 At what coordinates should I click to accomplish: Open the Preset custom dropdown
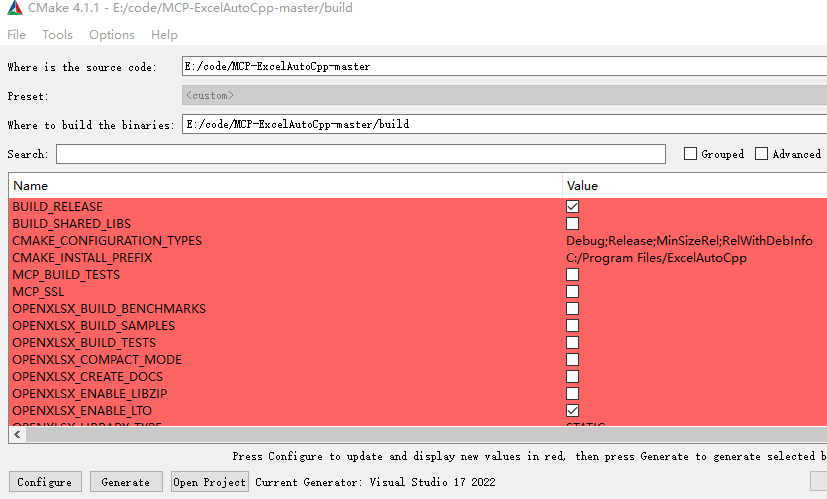504,95
